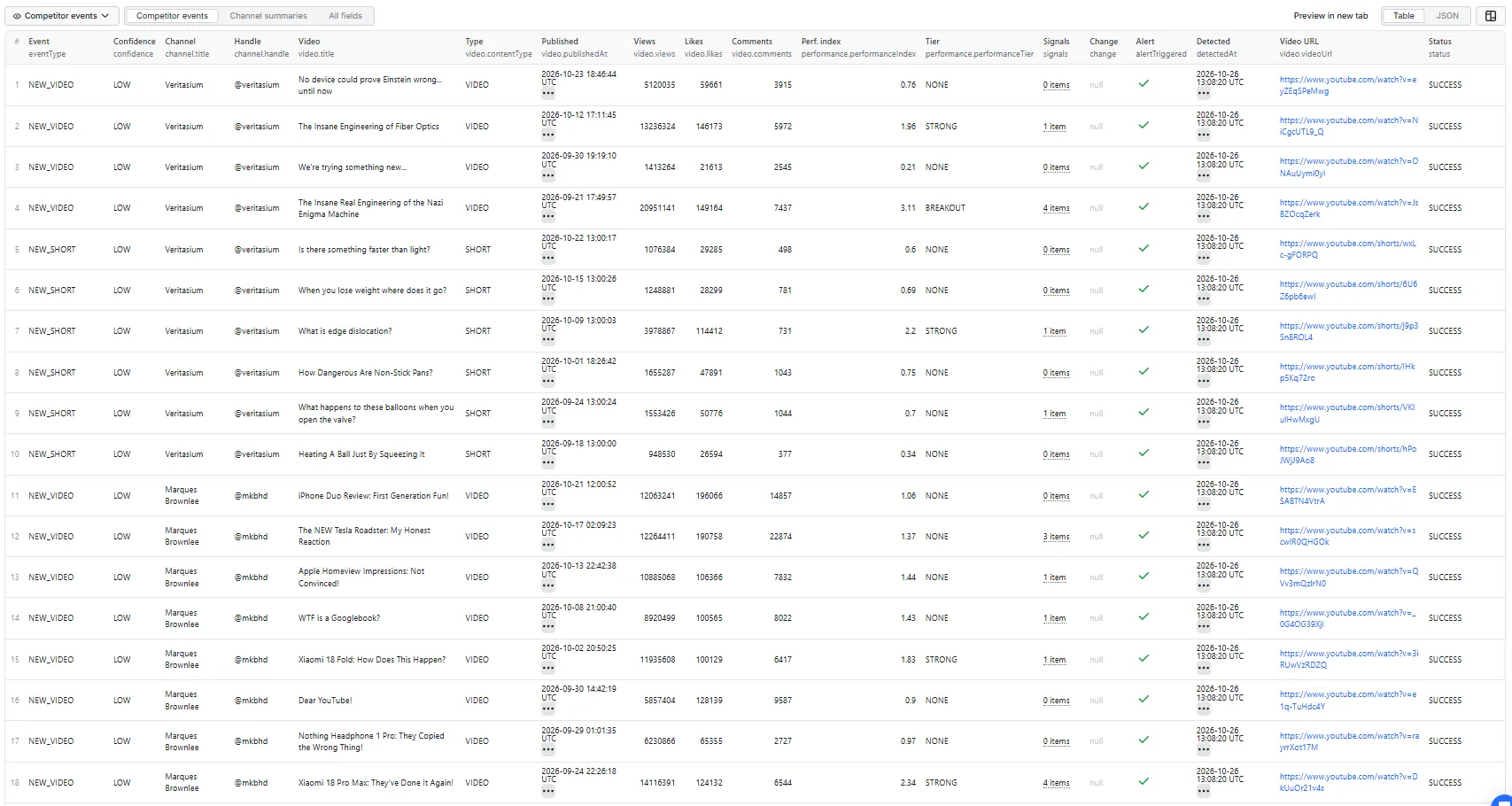This screenshot has width=1512, height=806.
Task: Switch to Channel summaries tab
Action: [x=268, y=16]
